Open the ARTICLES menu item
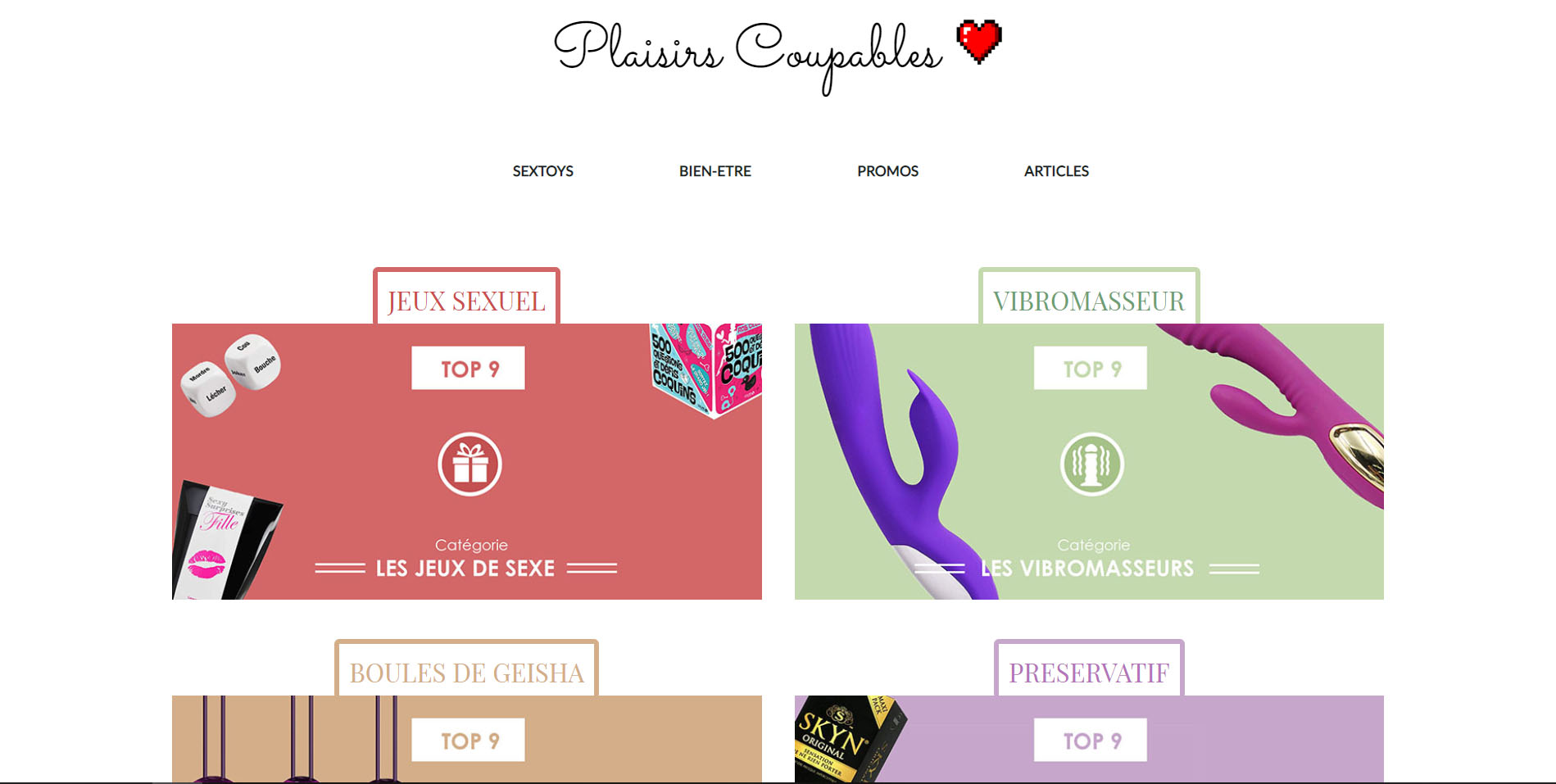 coord(1057,171)
